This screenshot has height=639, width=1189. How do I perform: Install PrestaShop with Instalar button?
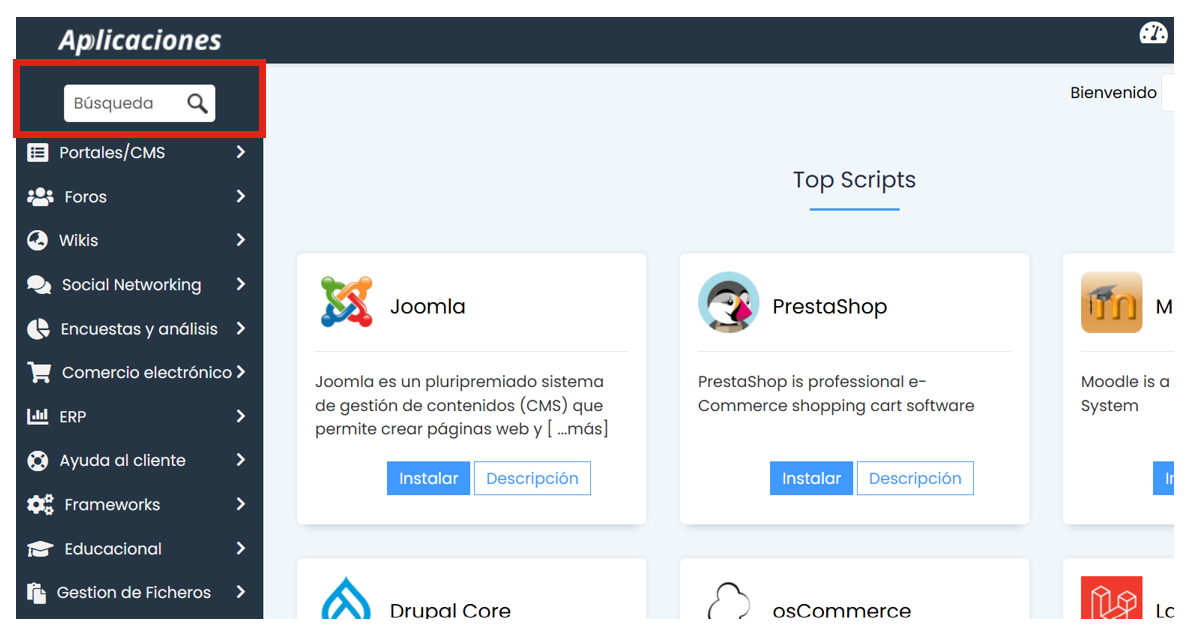pyautogui.click(x=811, y=478)
